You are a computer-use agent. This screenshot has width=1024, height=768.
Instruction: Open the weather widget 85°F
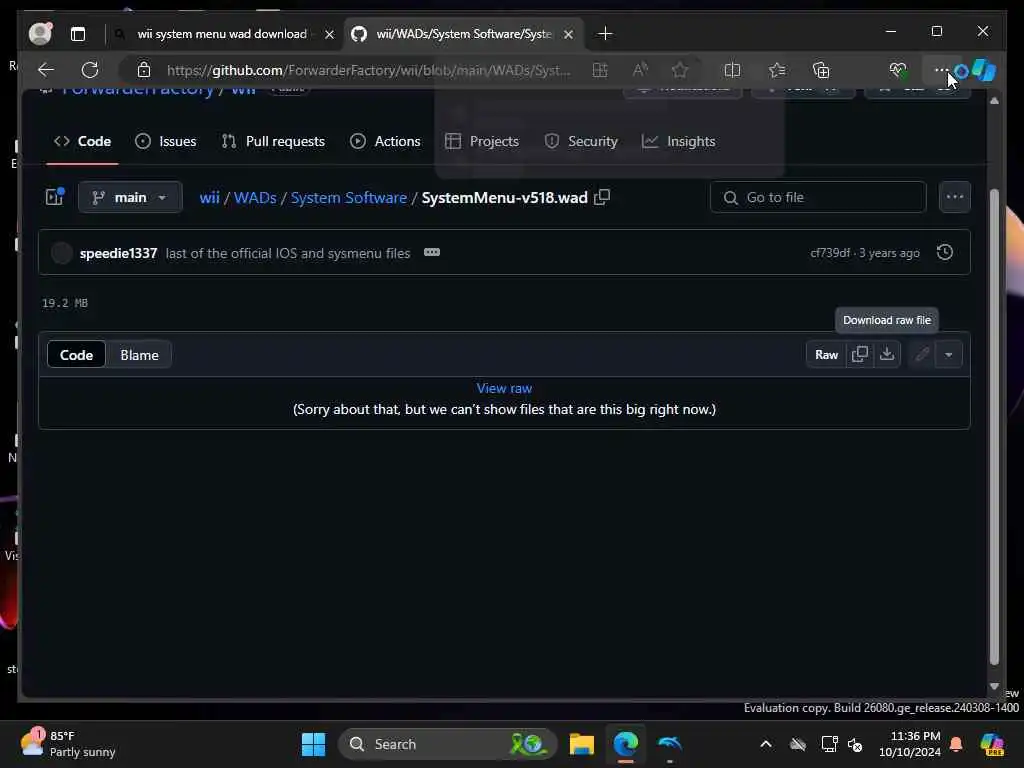coord(68,744)
